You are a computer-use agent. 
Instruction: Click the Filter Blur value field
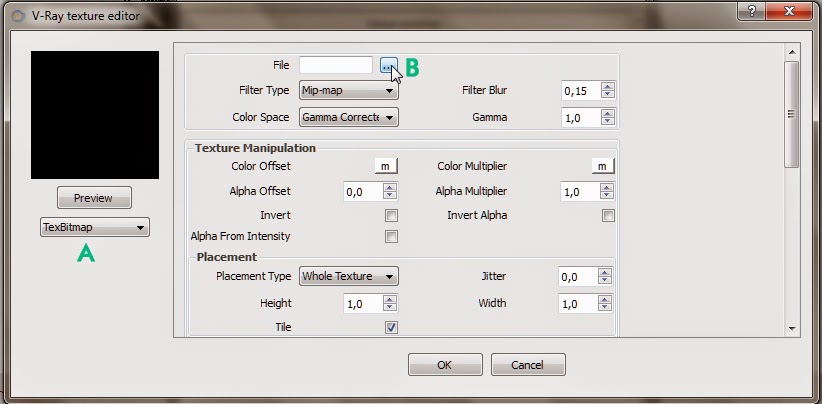[x=581, y=91]
